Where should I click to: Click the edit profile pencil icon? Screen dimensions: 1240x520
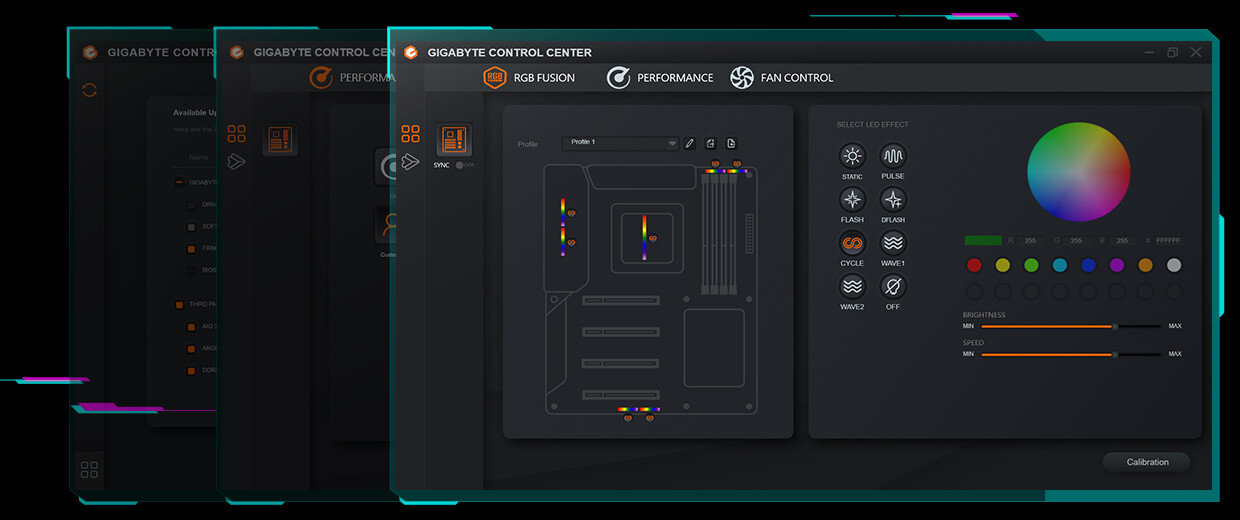(689, 144)
